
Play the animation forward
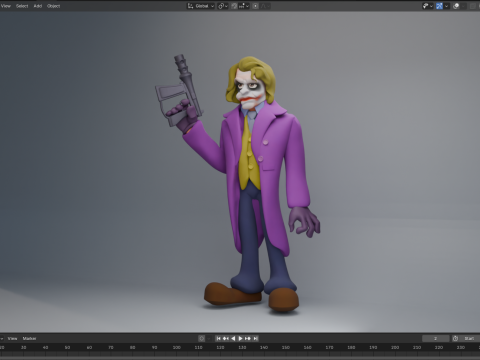[x=240, y=338]
